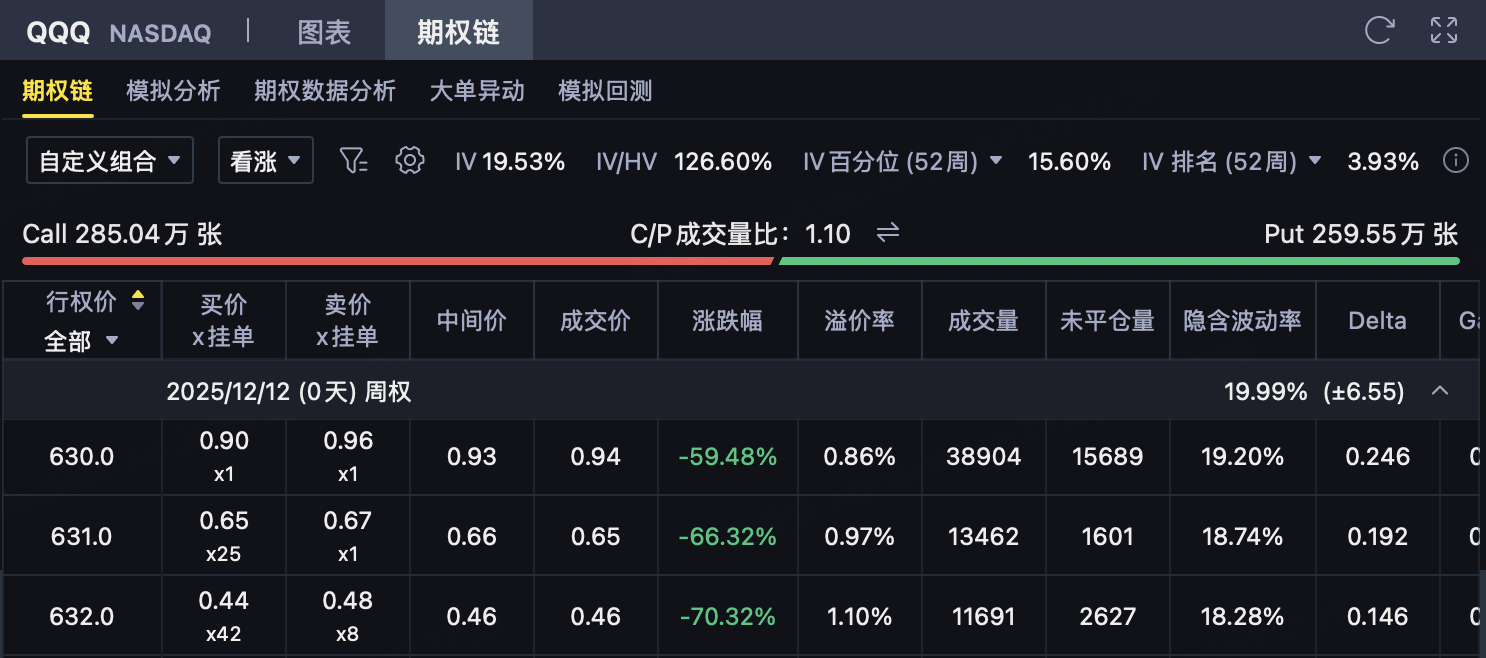Click the Call/Put swap arrows icon
1486x658 pixels.
tap(887, 234)
